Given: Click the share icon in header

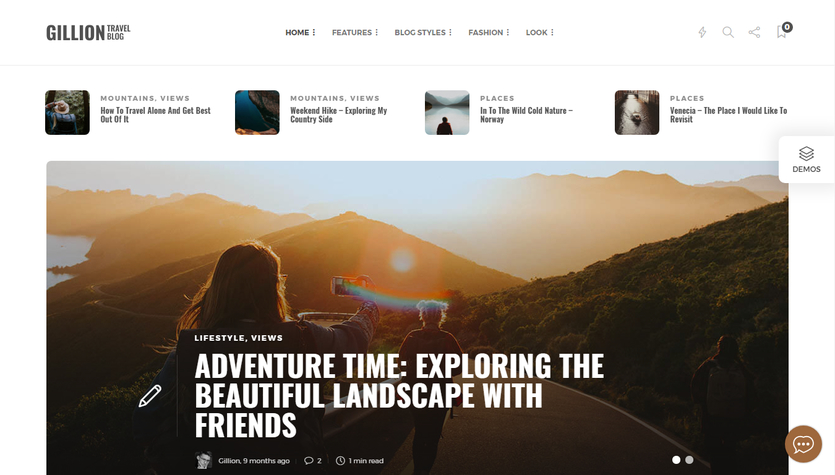Looking at the screenshot, I should click(x=754, y=32).
